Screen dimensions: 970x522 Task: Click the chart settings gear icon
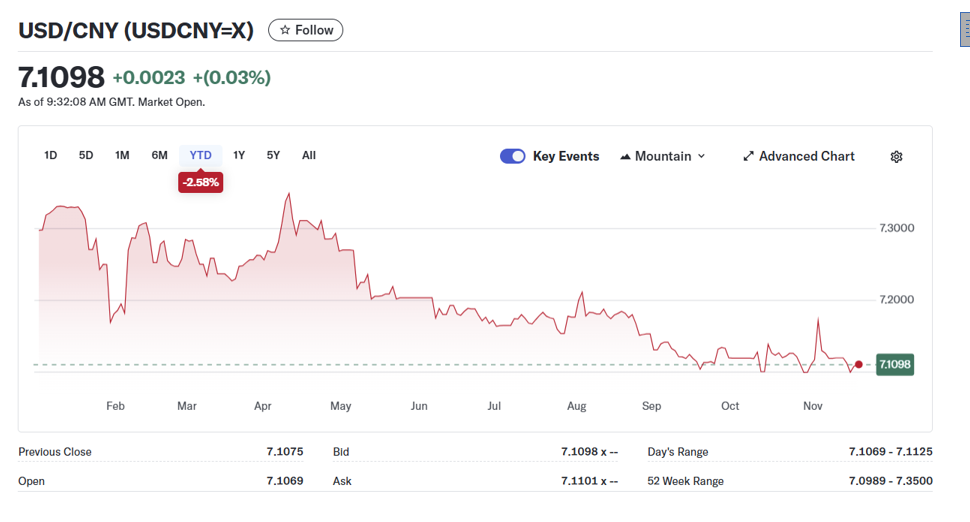pos(896,156)
